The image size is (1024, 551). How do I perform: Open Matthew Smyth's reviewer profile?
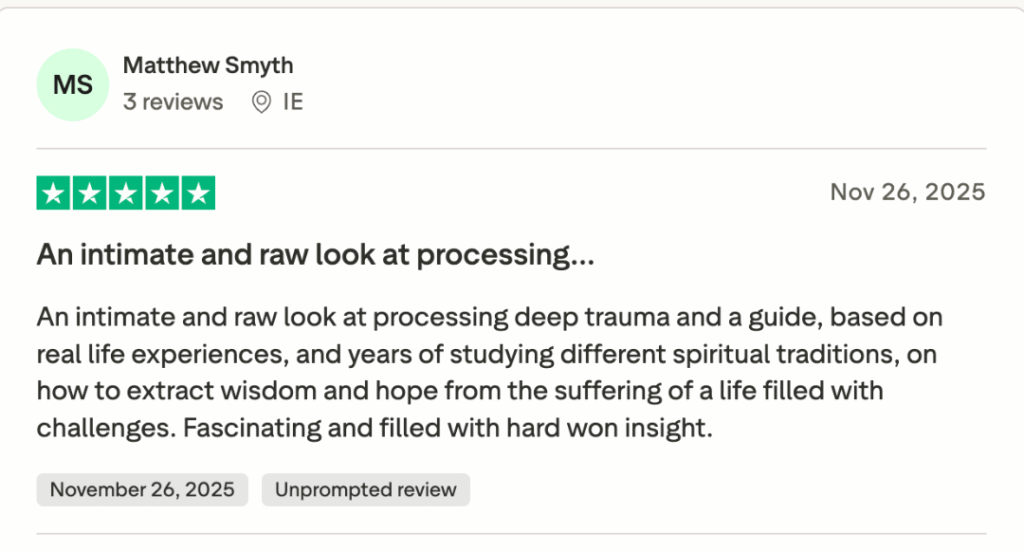208,66
